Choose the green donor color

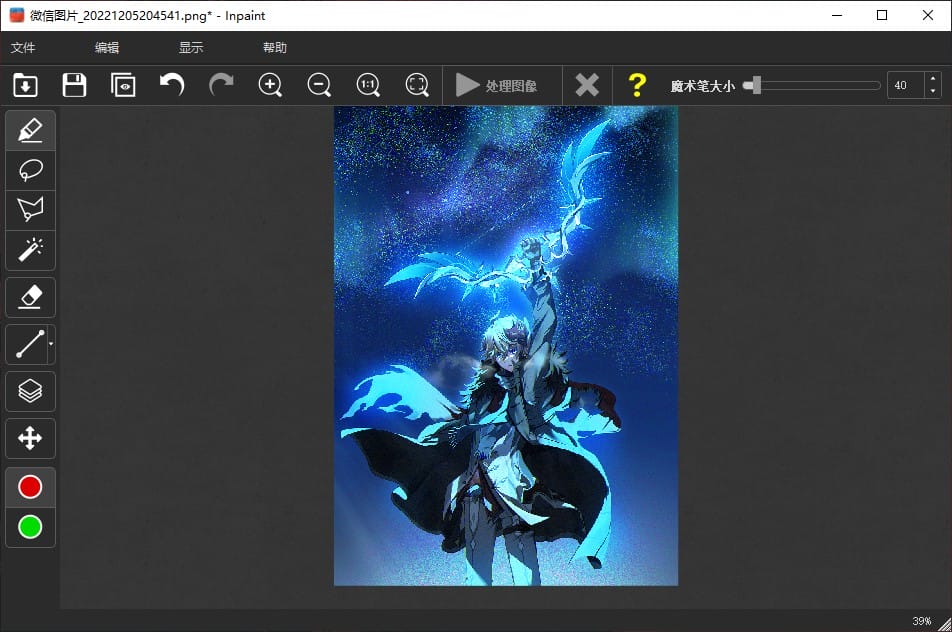tap(30, 527)
